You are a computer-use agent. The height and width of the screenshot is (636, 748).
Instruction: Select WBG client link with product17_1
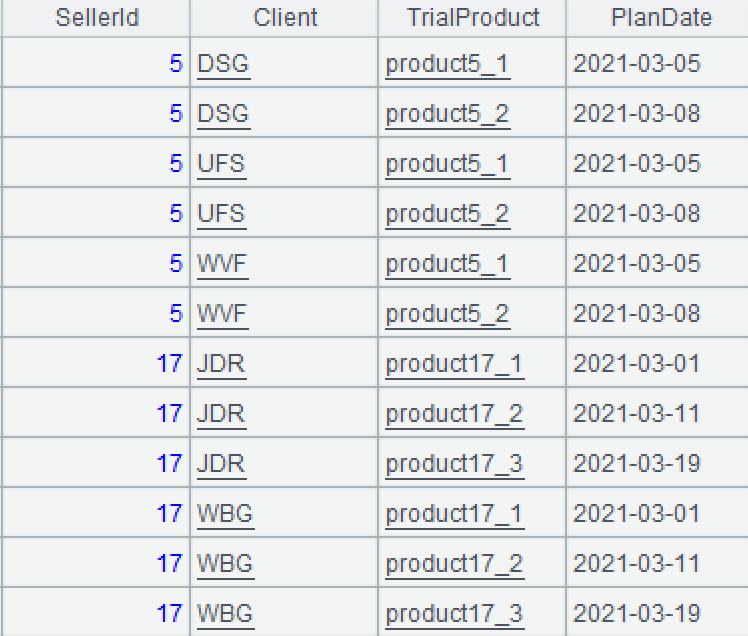[225, 514]
